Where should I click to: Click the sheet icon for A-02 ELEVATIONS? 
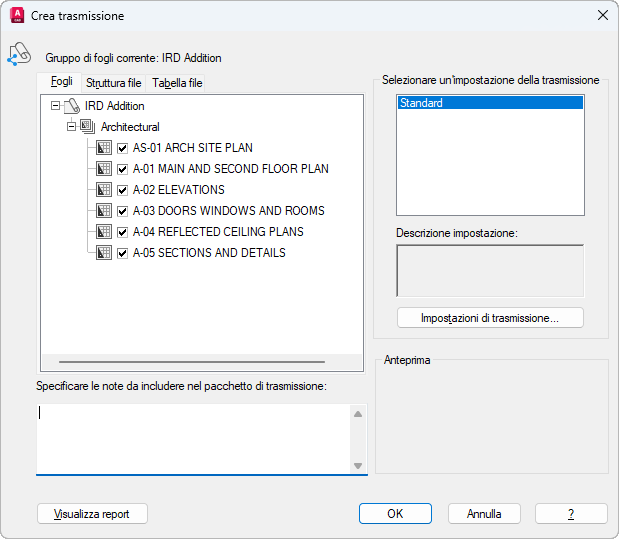tap(104, 190)
